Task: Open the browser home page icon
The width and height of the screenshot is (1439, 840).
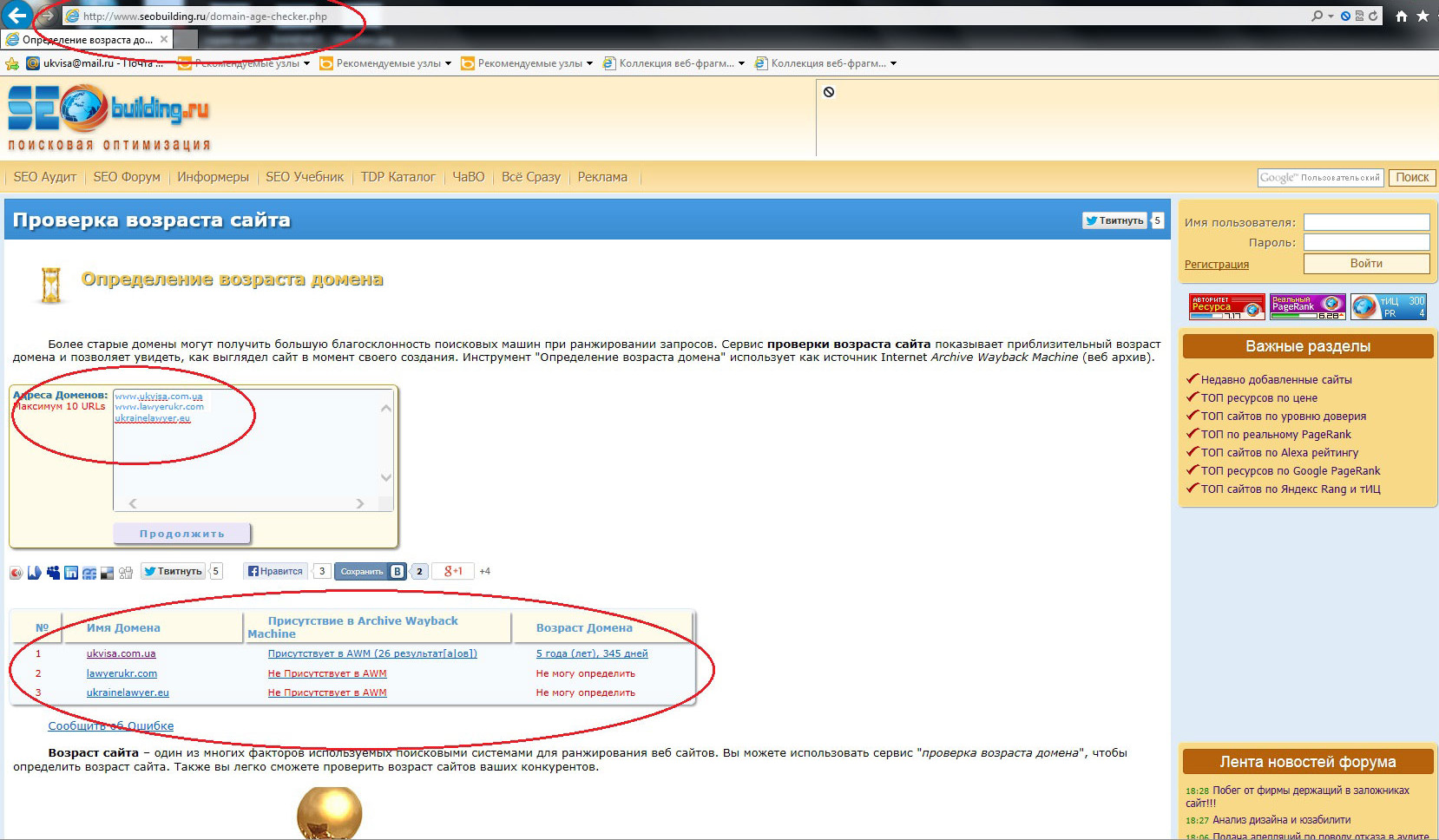Action: coord(1401,16)
